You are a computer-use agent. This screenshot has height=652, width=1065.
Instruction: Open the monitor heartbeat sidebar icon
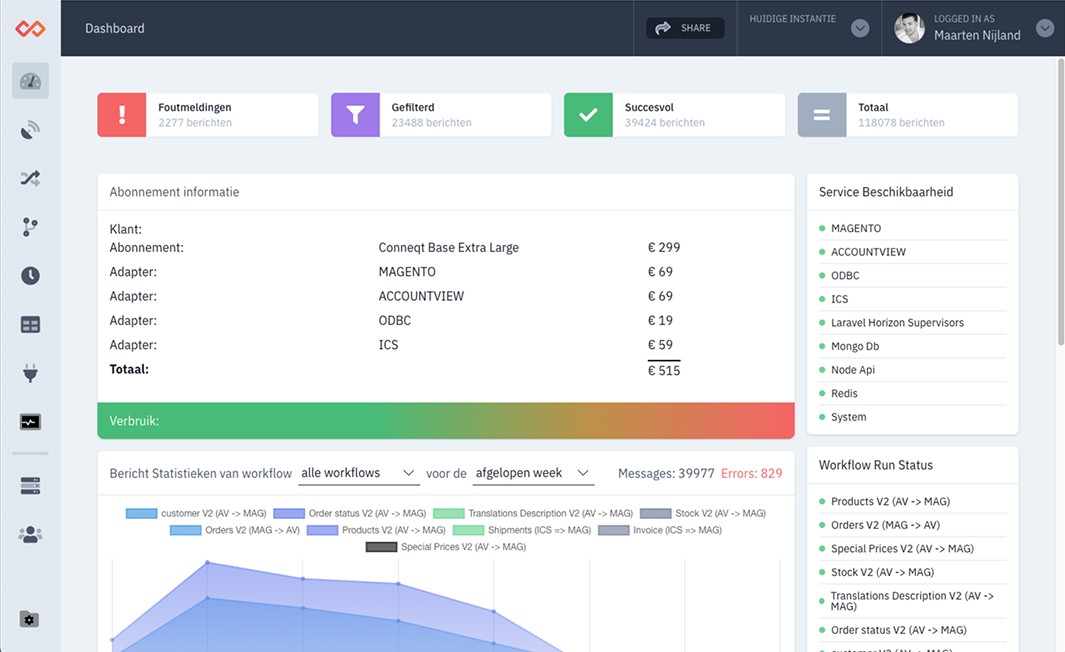[30, 422]
